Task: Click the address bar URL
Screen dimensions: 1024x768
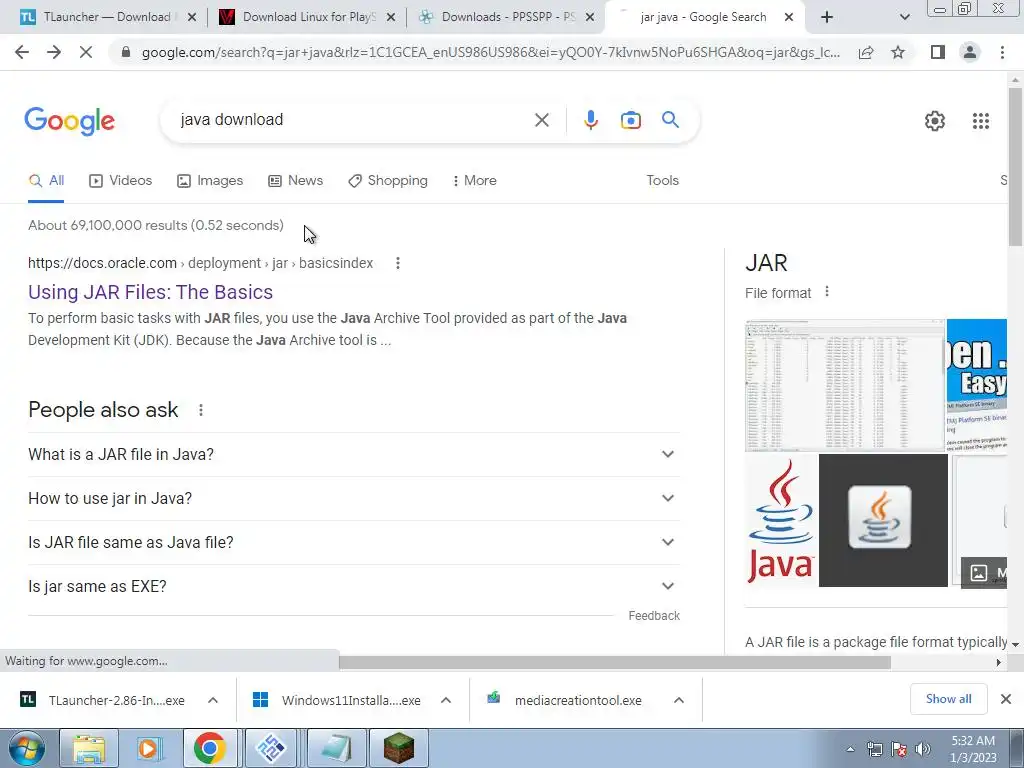Action: click(x=490, y=52)
